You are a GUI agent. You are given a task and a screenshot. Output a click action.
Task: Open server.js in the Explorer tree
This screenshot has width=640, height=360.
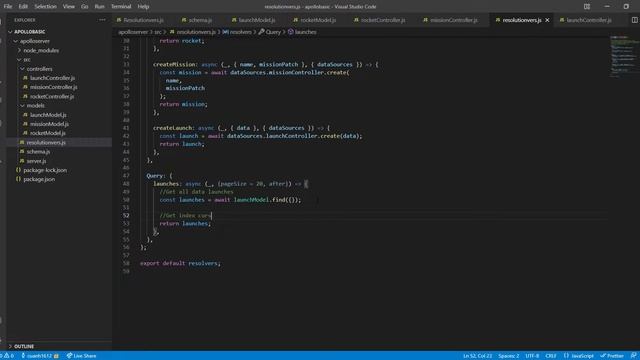36,161
